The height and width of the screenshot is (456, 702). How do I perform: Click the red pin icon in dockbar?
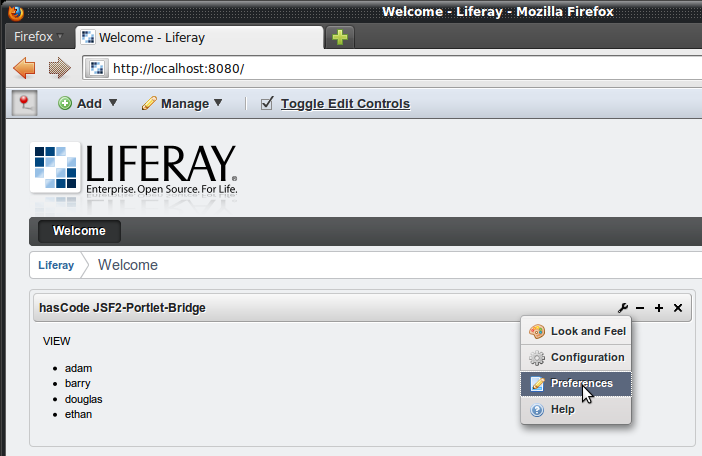coord(24,103)
